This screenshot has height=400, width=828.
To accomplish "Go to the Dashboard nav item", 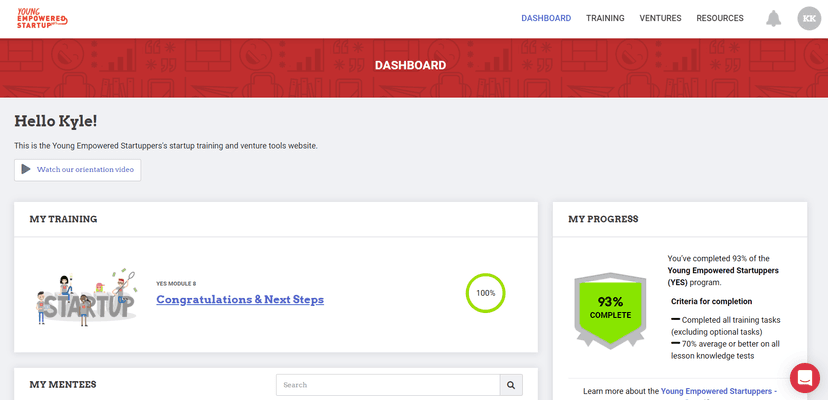I will coord(546,18).
